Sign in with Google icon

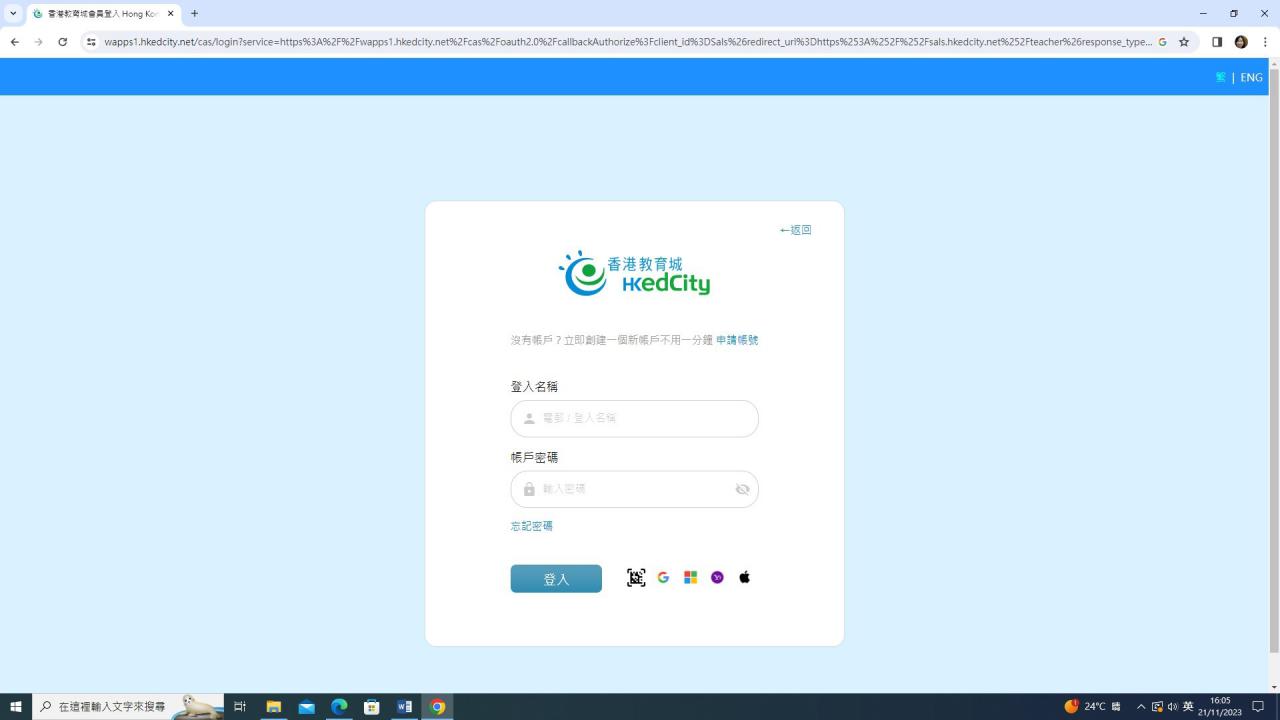tap(663, 578)
